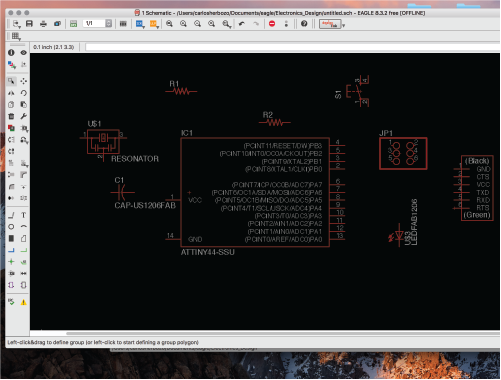Select the Text tool
The image size is (501, 380).
(23, 215)
